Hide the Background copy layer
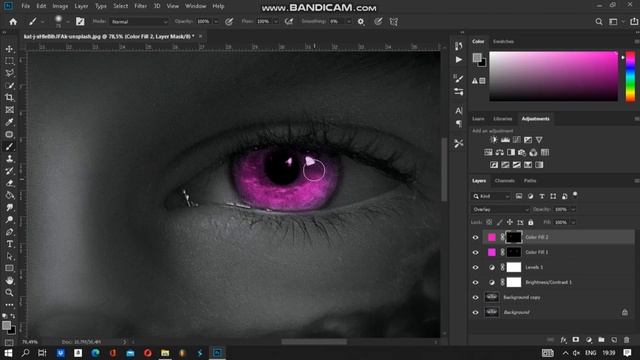 (x=475, y=298)
